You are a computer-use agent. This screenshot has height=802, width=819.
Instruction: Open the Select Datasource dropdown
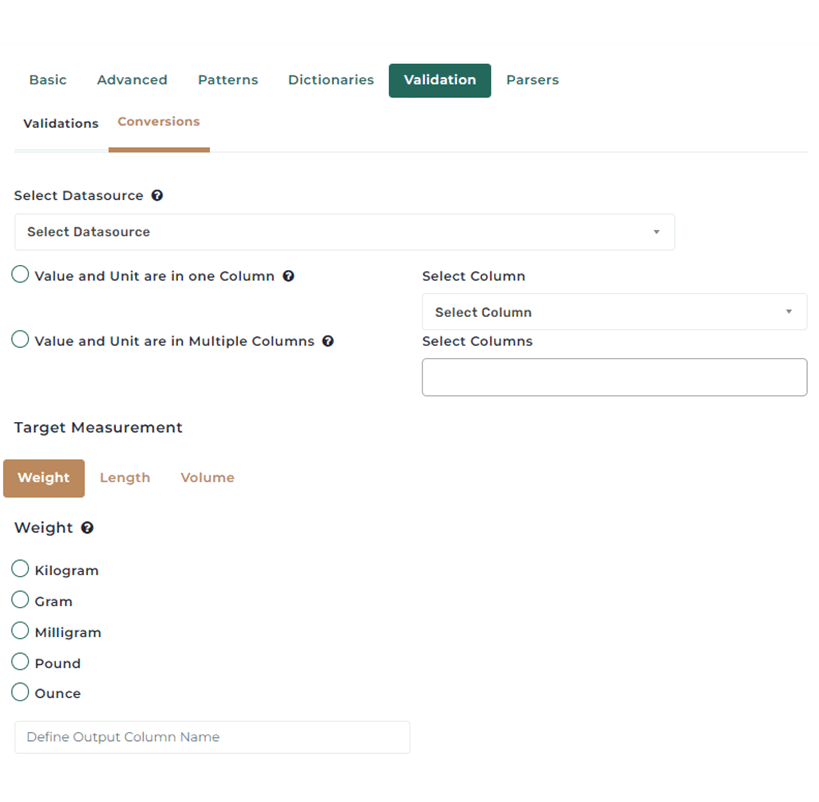coord(344,231)
